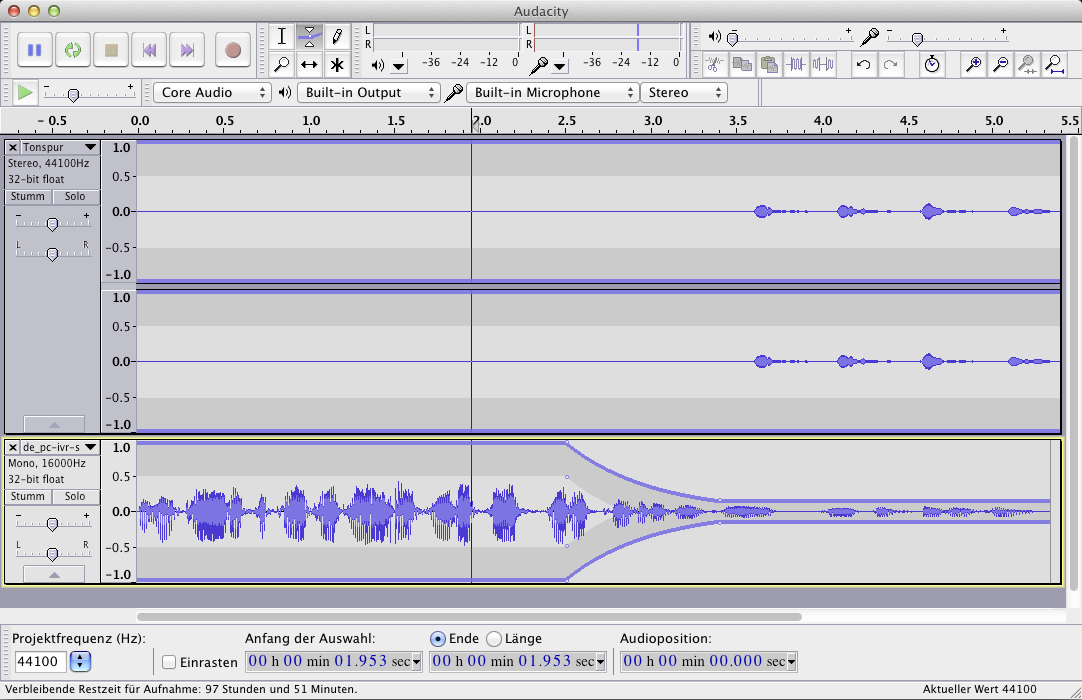
Task: Open the Stereo channels dropdown
Action: point(683,93)
